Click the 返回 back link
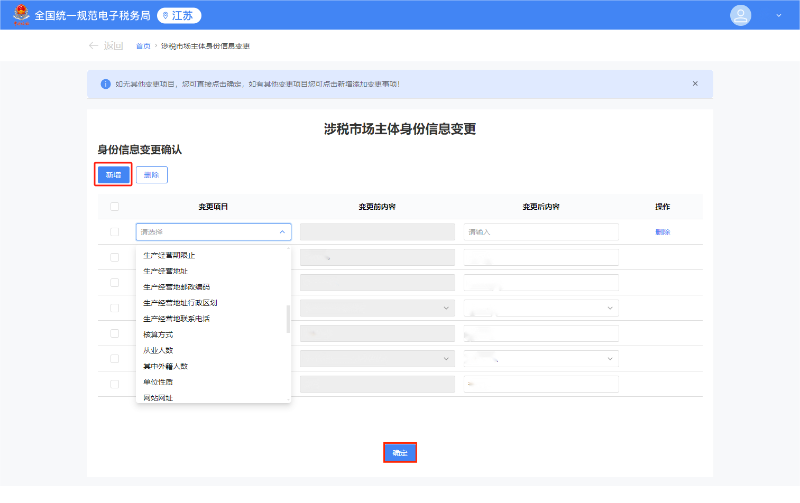Image resolution: width=800 pixels, height=503 pixels. (x=113, y=46)
